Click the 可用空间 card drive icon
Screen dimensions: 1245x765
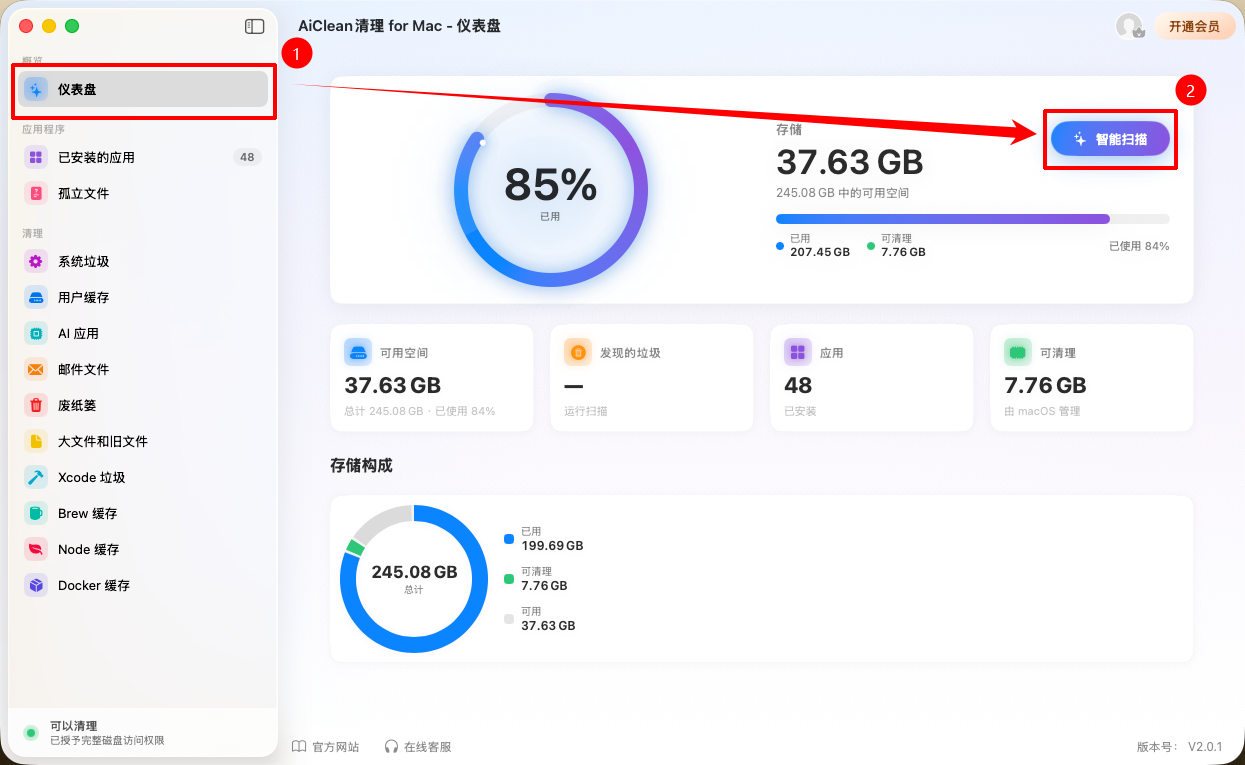coord(358,352)
